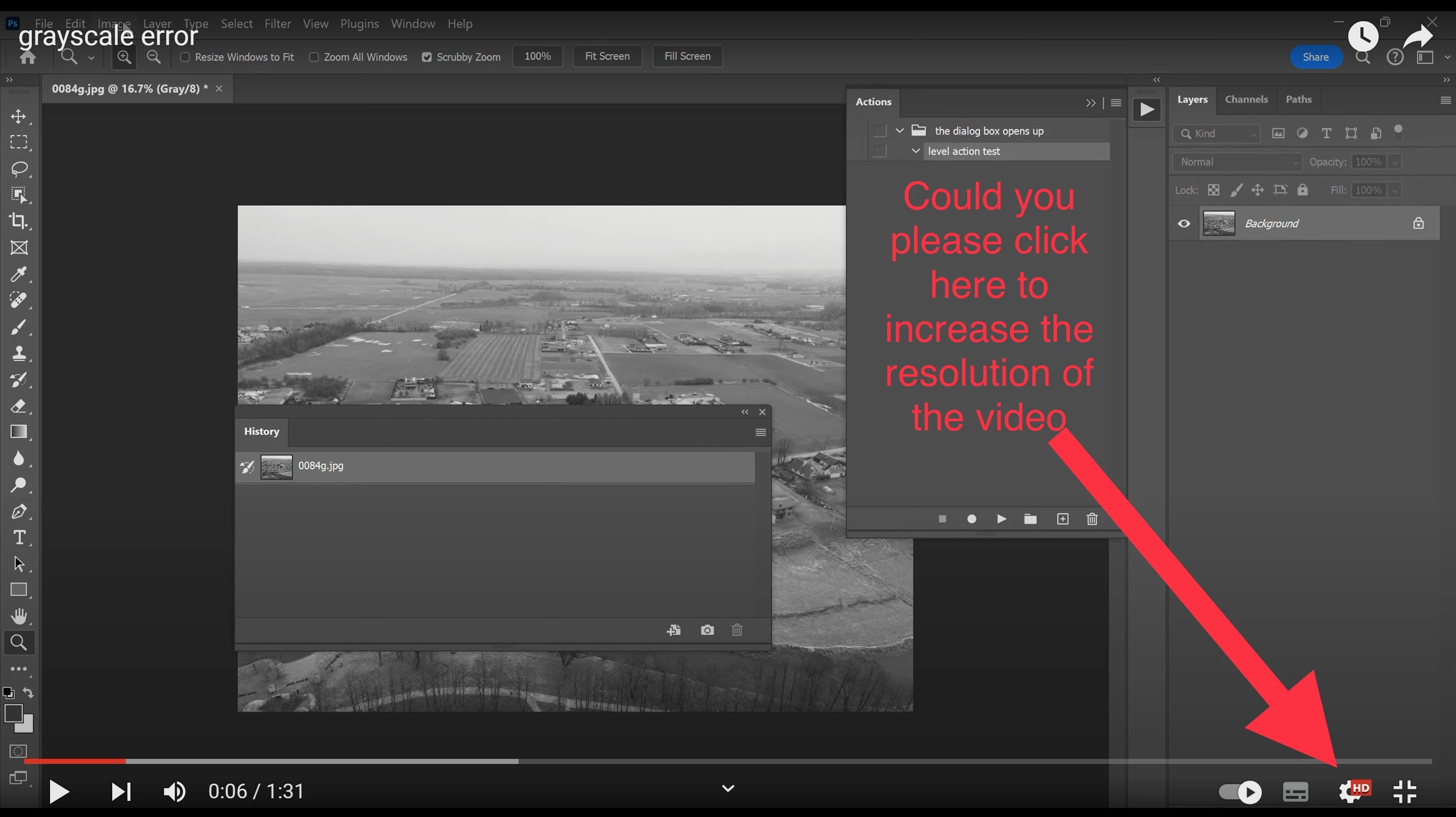This screenshot has height=817, width=1456.
Task: Select the Hand tool
Action: click(x=19, y=616)
